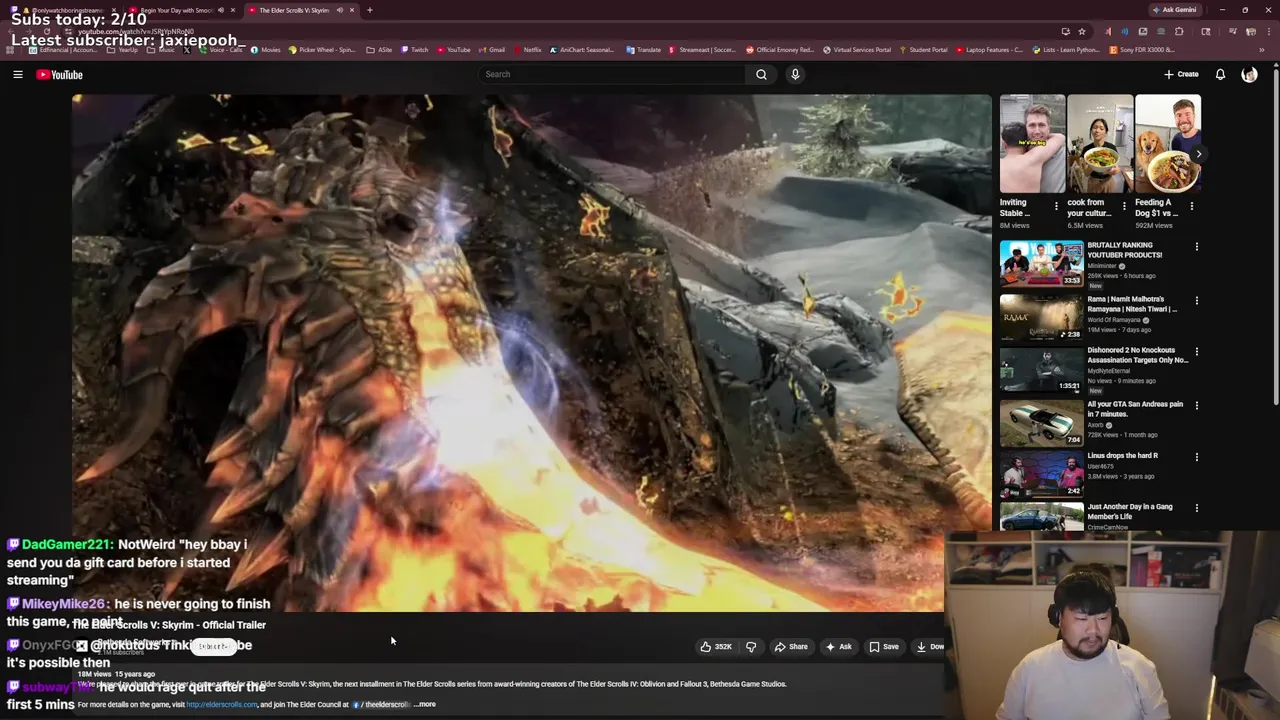Image resolution: width=1280 pixels, height=720 pixels.
Task: Open the theelderscrolls Facebook link
Action: (382, 704)
